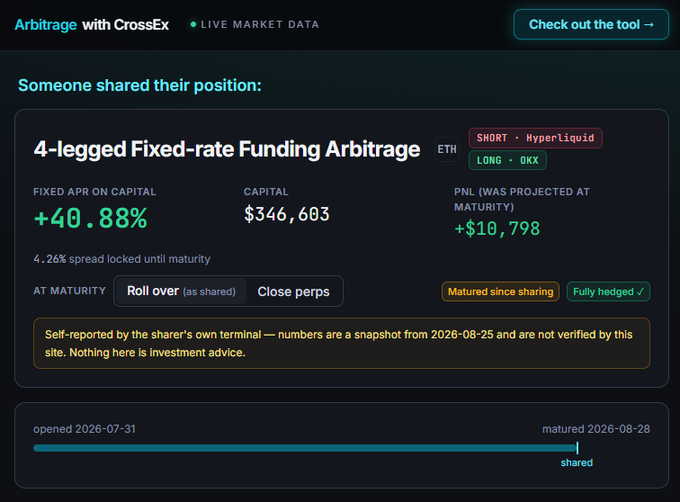Click the 'matured 2026-08-28' date

click(596, 429)
